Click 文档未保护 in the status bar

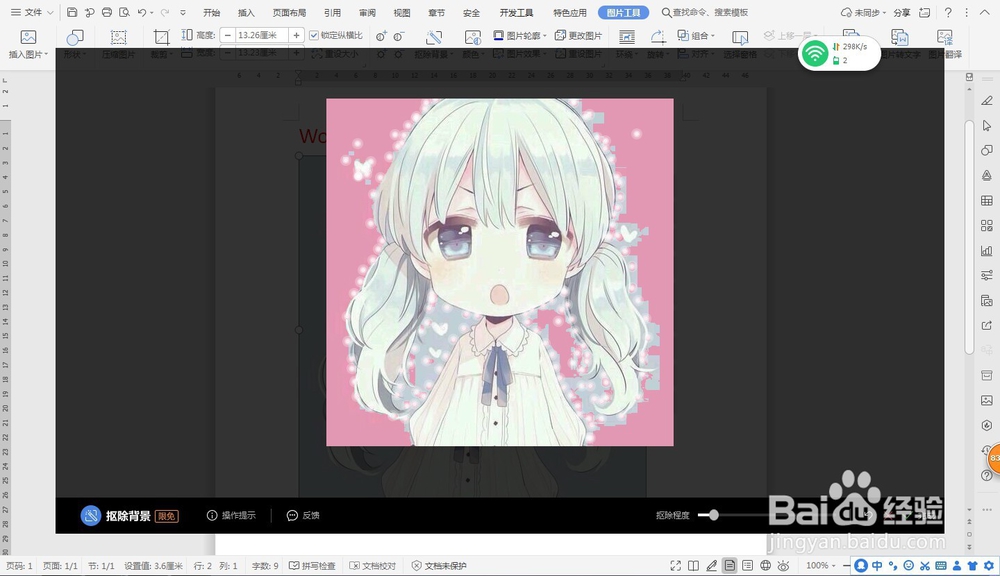[439, 565]
